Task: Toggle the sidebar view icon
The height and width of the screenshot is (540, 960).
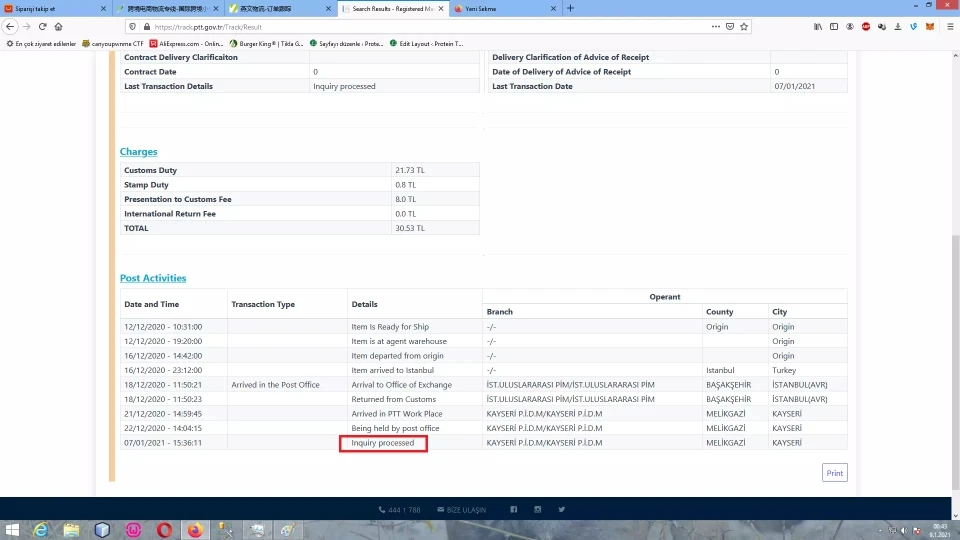Action: pos(834,26)
